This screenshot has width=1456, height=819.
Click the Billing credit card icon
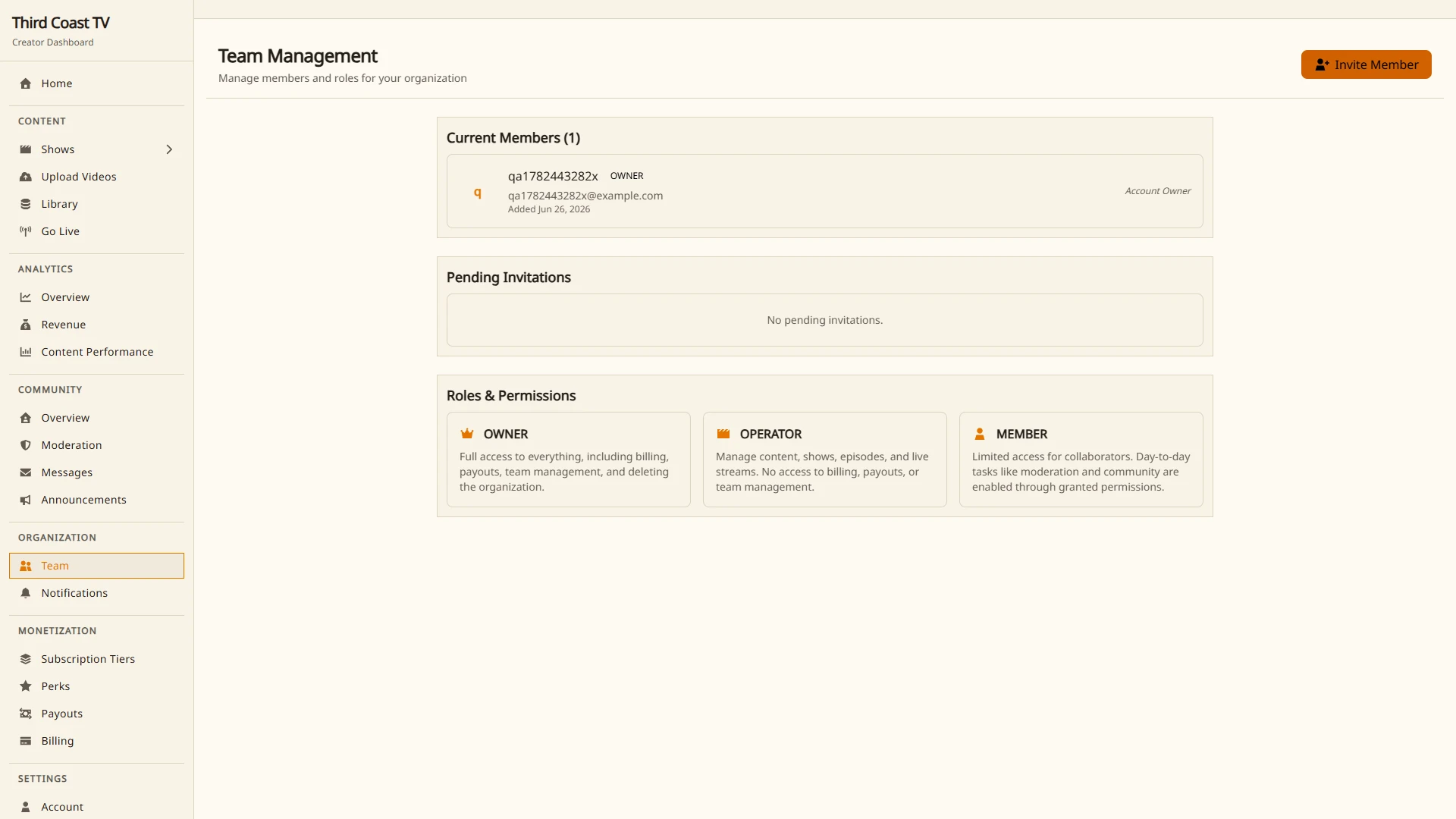tap(26, 741)
